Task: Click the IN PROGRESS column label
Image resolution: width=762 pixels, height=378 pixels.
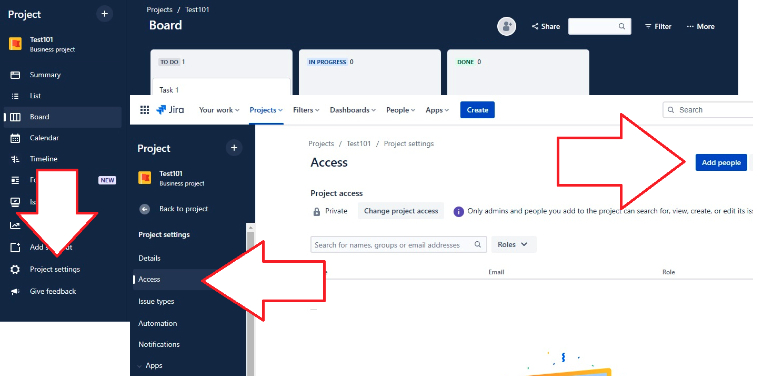Action: (327, 62)
